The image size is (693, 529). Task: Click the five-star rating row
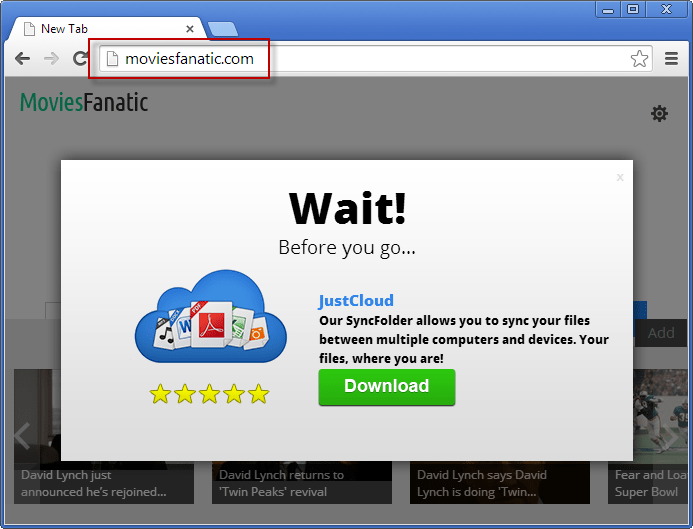(209, 393)
